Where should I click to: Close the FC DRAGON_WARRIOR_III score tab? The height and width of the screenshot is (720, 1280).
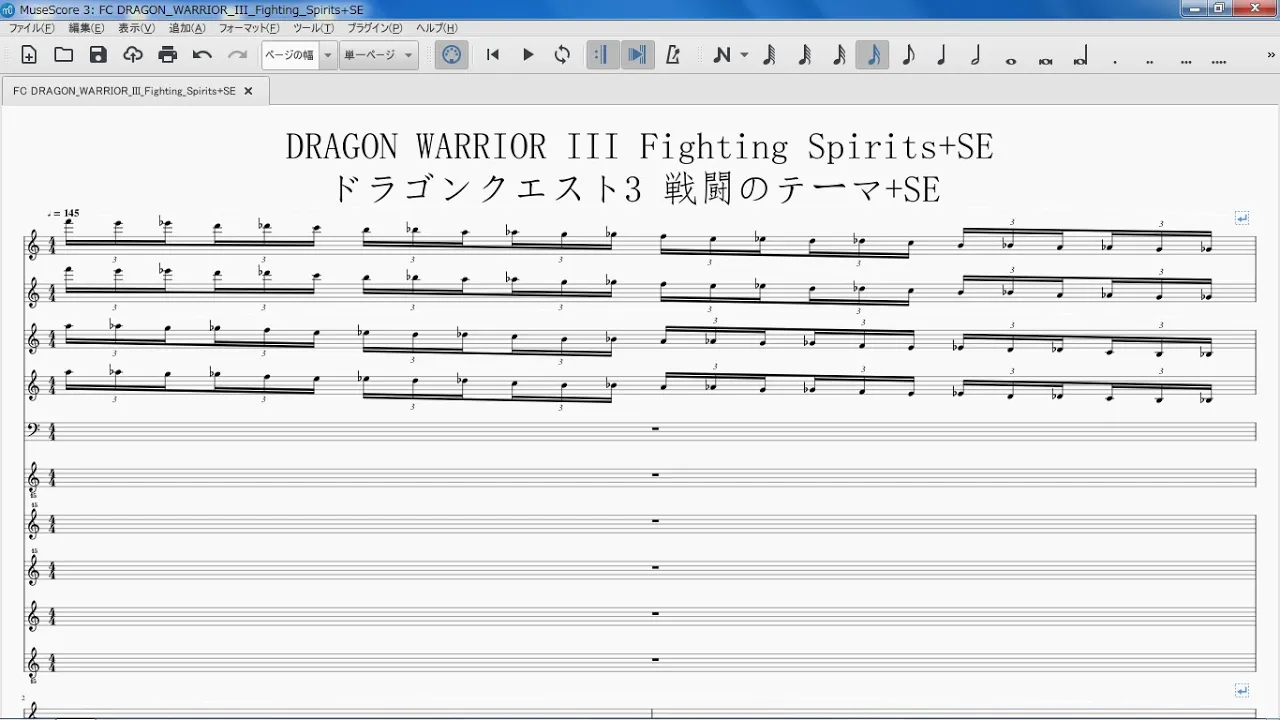(248, 91)
